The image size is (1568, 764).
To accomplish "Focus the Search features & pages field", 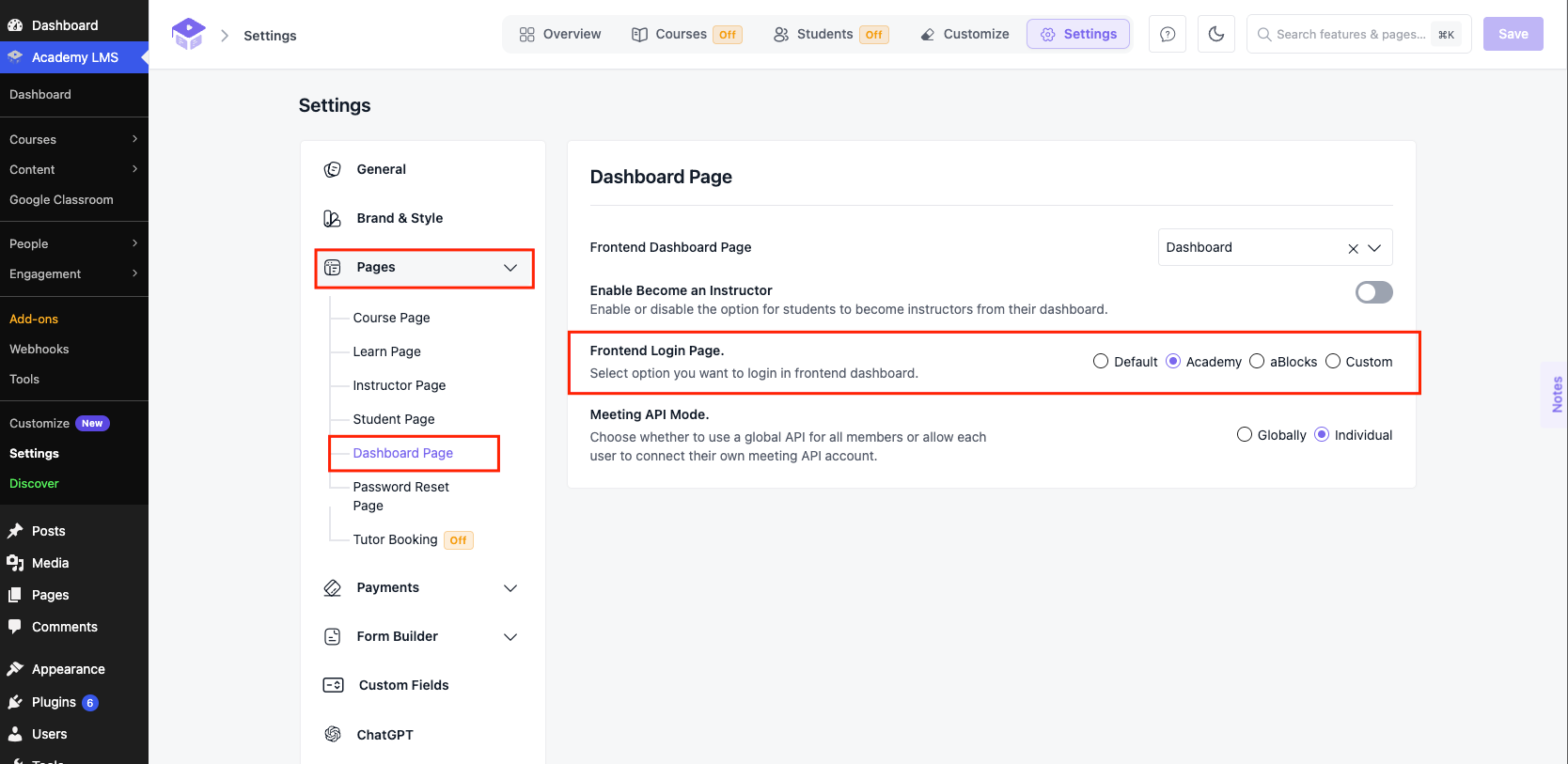I will [x=1358, y=35].
